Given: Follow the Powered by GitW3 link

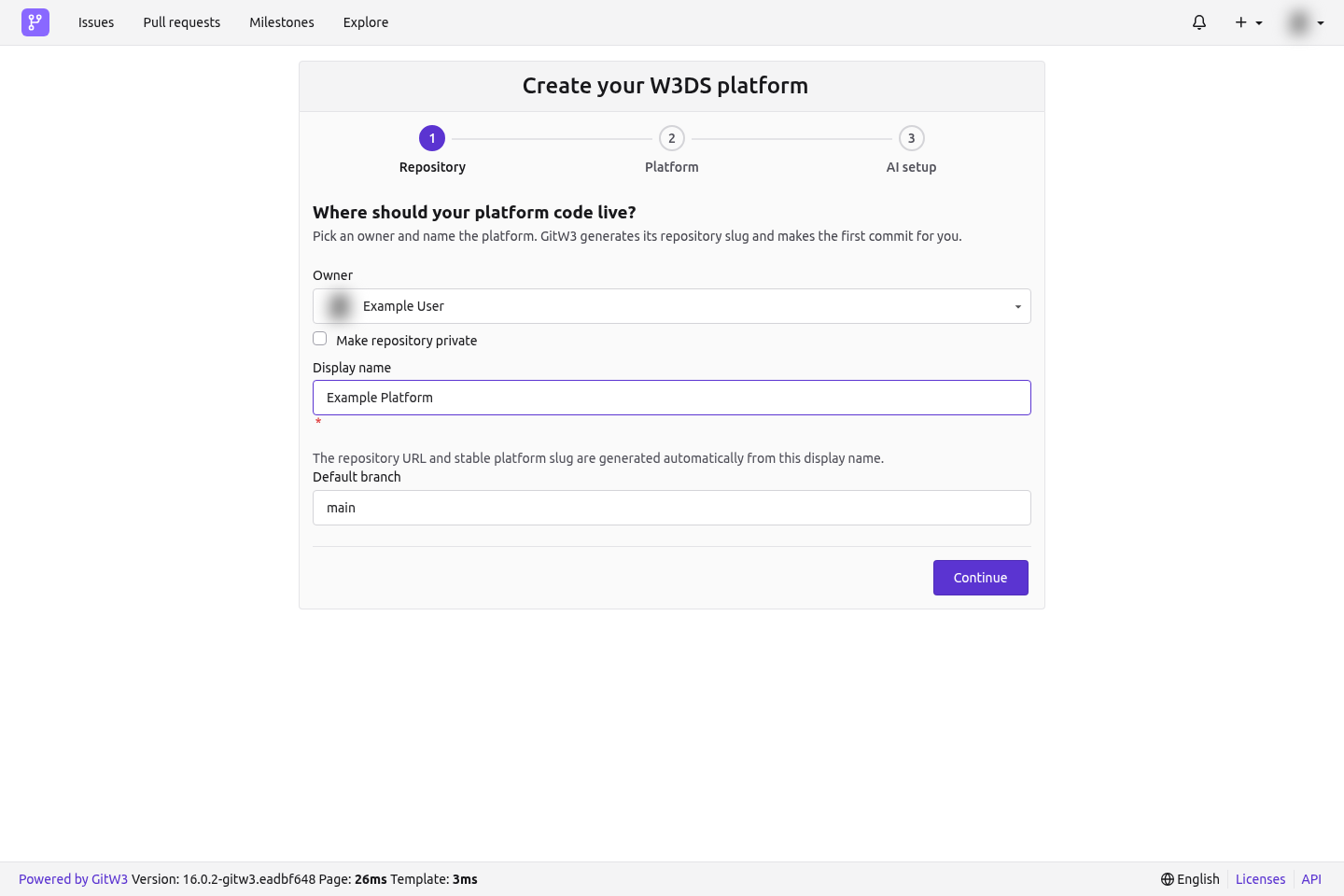Looking at the screenshot, I should pyautogui.click(x=73, y=879).
